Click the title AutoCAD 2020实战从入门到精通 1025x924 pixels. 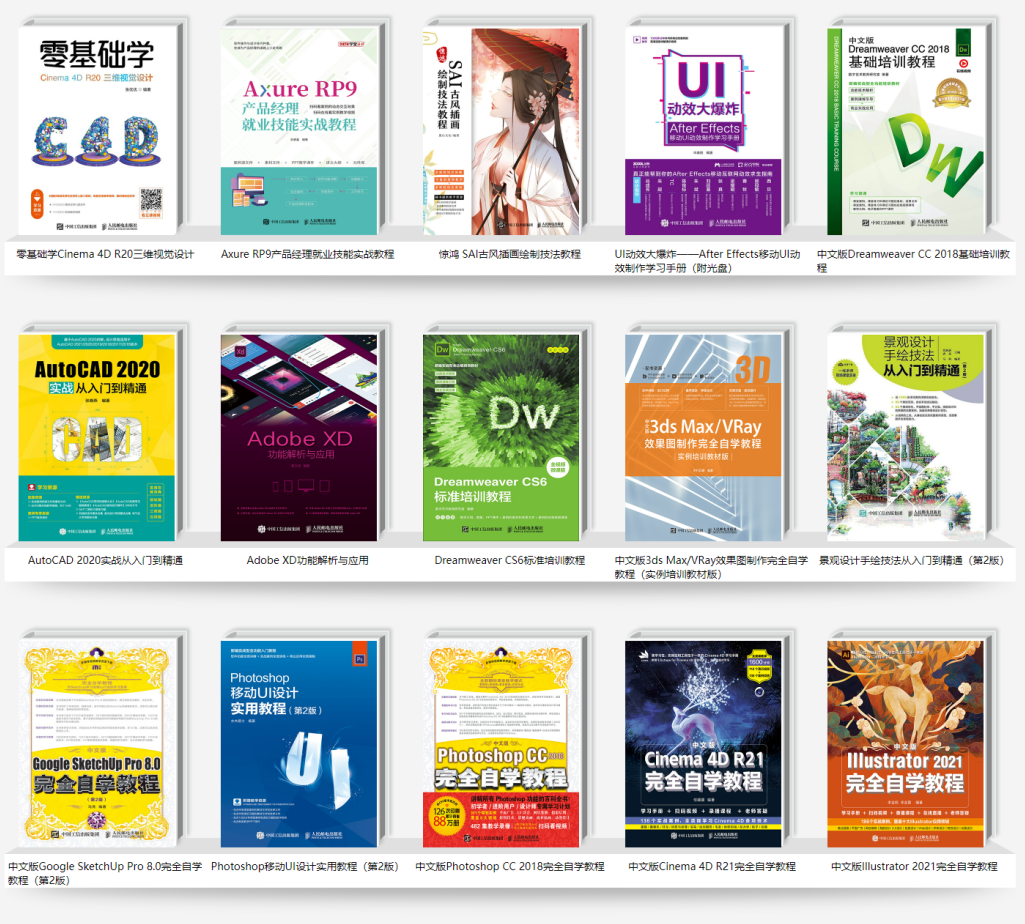105,560
